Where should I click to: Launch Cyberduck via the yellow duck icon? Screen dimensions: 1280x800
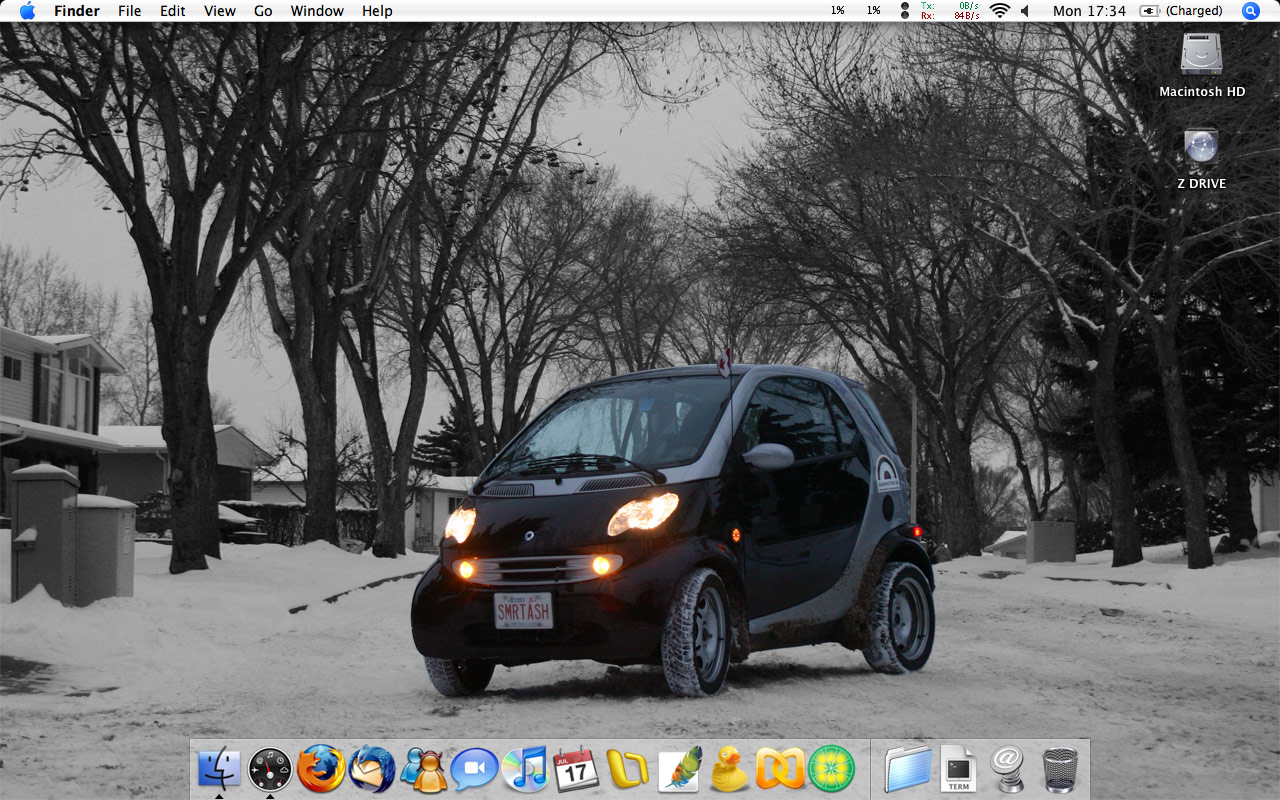pyautogui.click(x=729, y=769)
